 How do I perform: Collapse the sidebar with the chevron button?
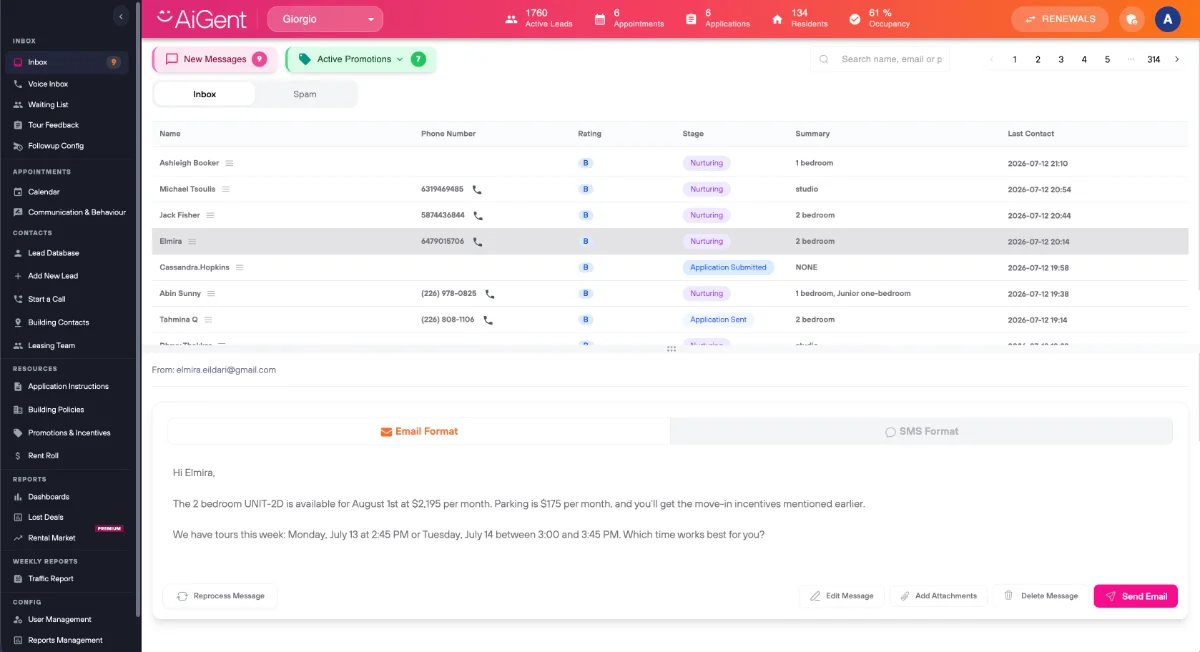tap(120, 16)
